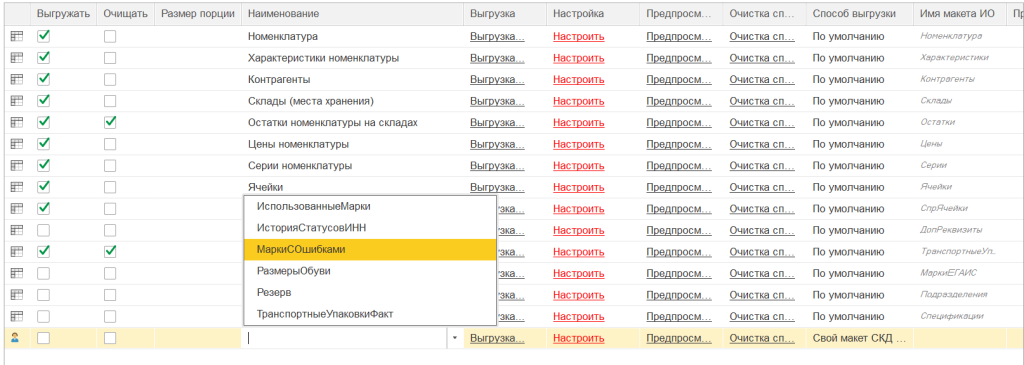
Task: Disable Очищать for Остатки номенклатуры на складах
Action: (x=110, y=123)
